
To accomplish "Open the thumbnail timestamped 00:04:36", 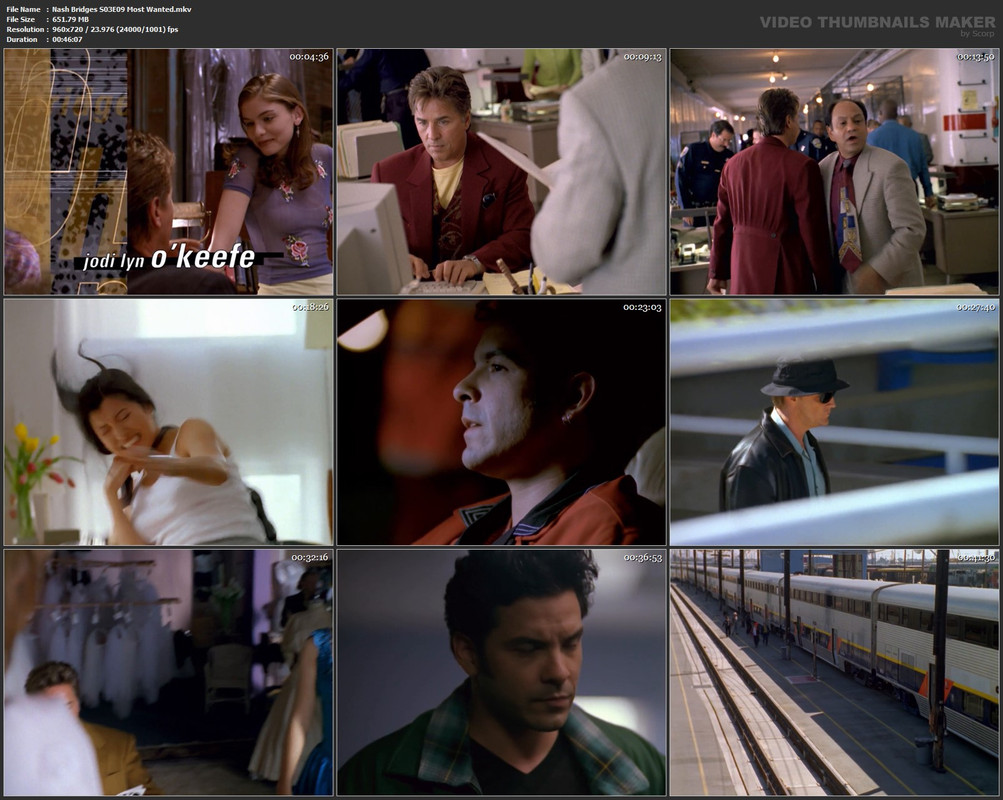I will [x=168, y=171].
